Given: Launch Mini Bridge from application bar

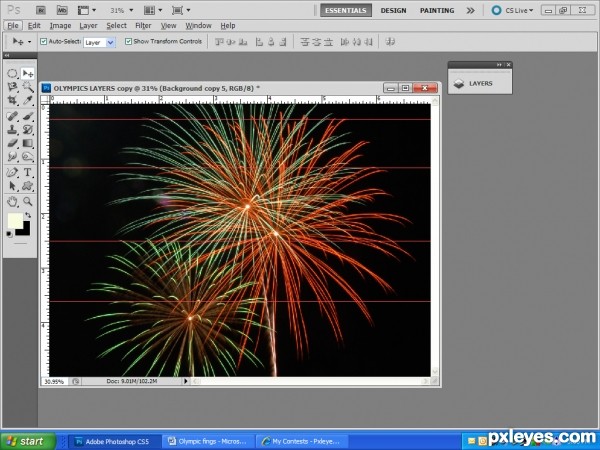Looking at the screenshot, I should pyautogui.click(x=62, y=10).
